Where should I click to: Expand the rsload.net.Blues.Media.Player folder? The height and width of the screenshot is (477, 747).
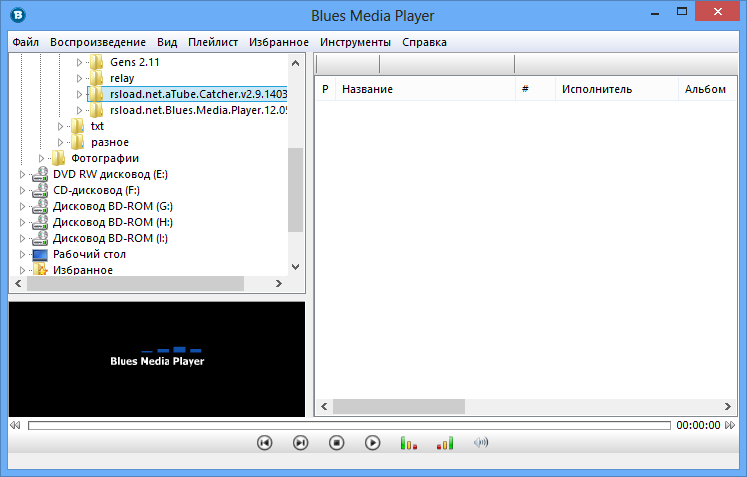pyautogui.click(x=80, y=111)
